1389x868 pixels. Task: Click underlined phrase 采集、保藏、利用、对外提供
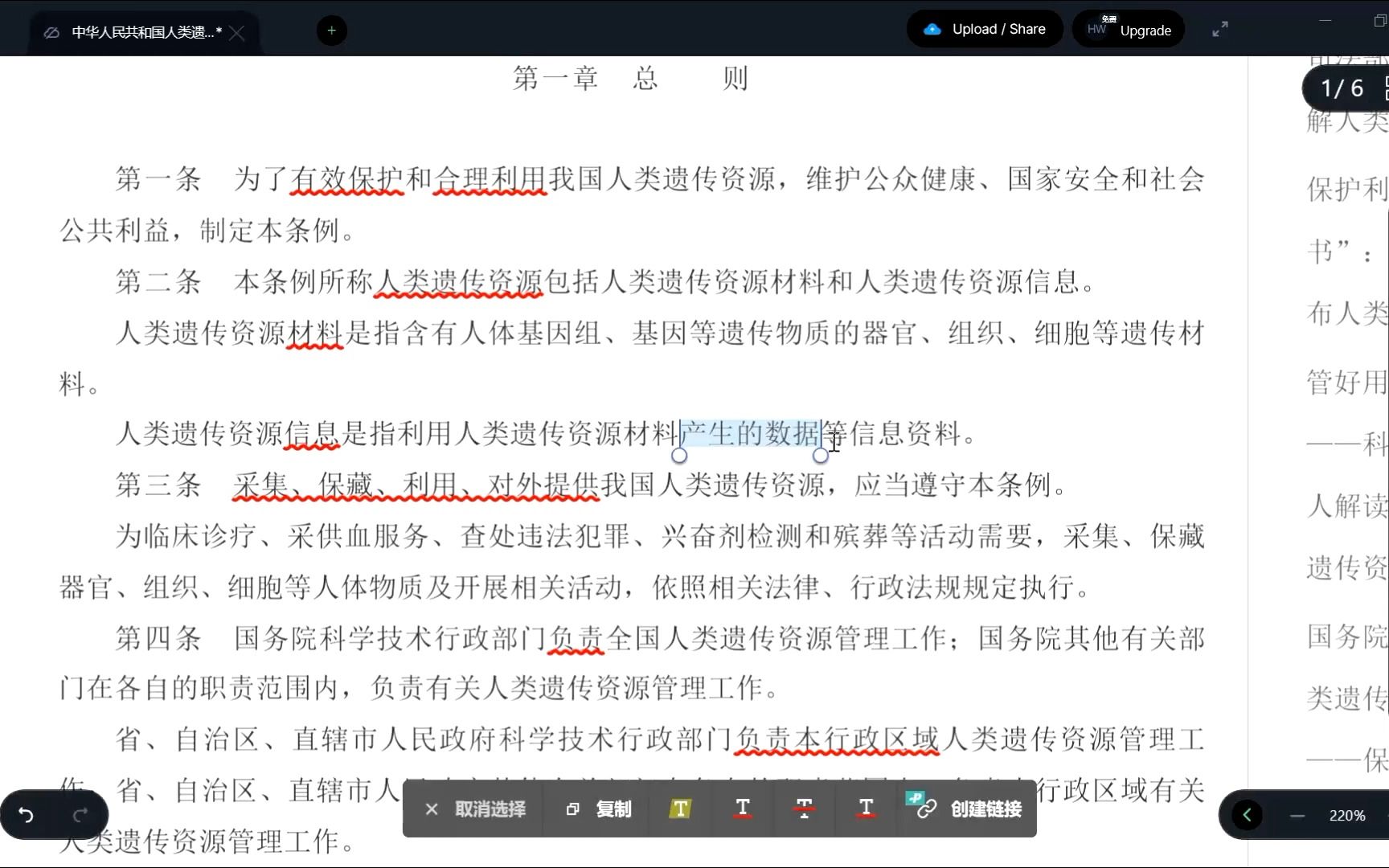(x=416, y=485)
